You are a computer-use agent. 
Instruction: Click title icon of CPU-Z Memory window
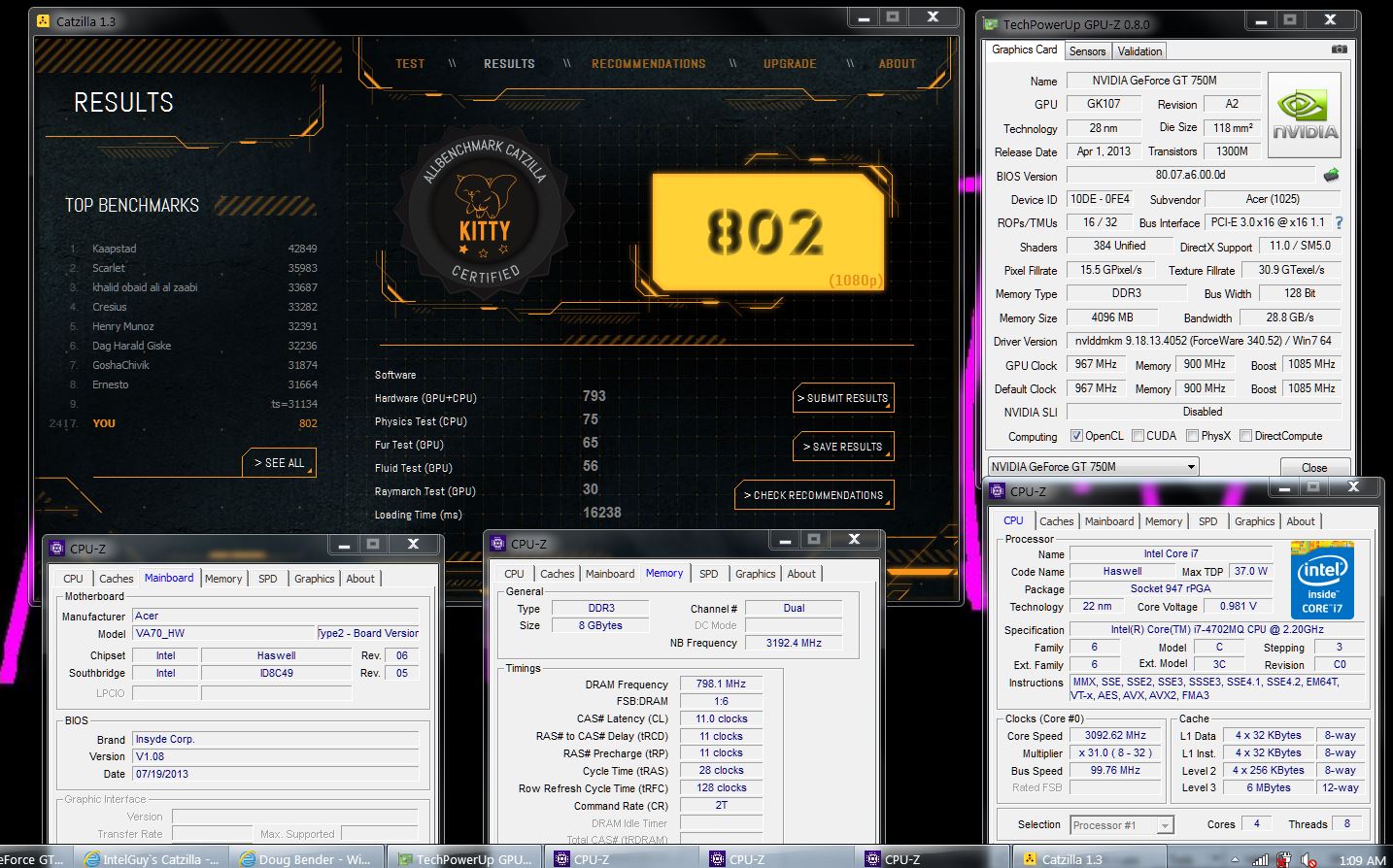(497, 544)
